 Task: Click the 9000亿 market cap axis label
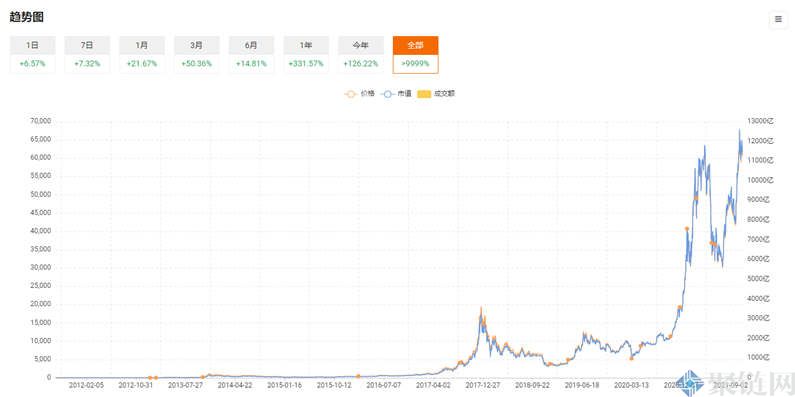click(758, 200)
